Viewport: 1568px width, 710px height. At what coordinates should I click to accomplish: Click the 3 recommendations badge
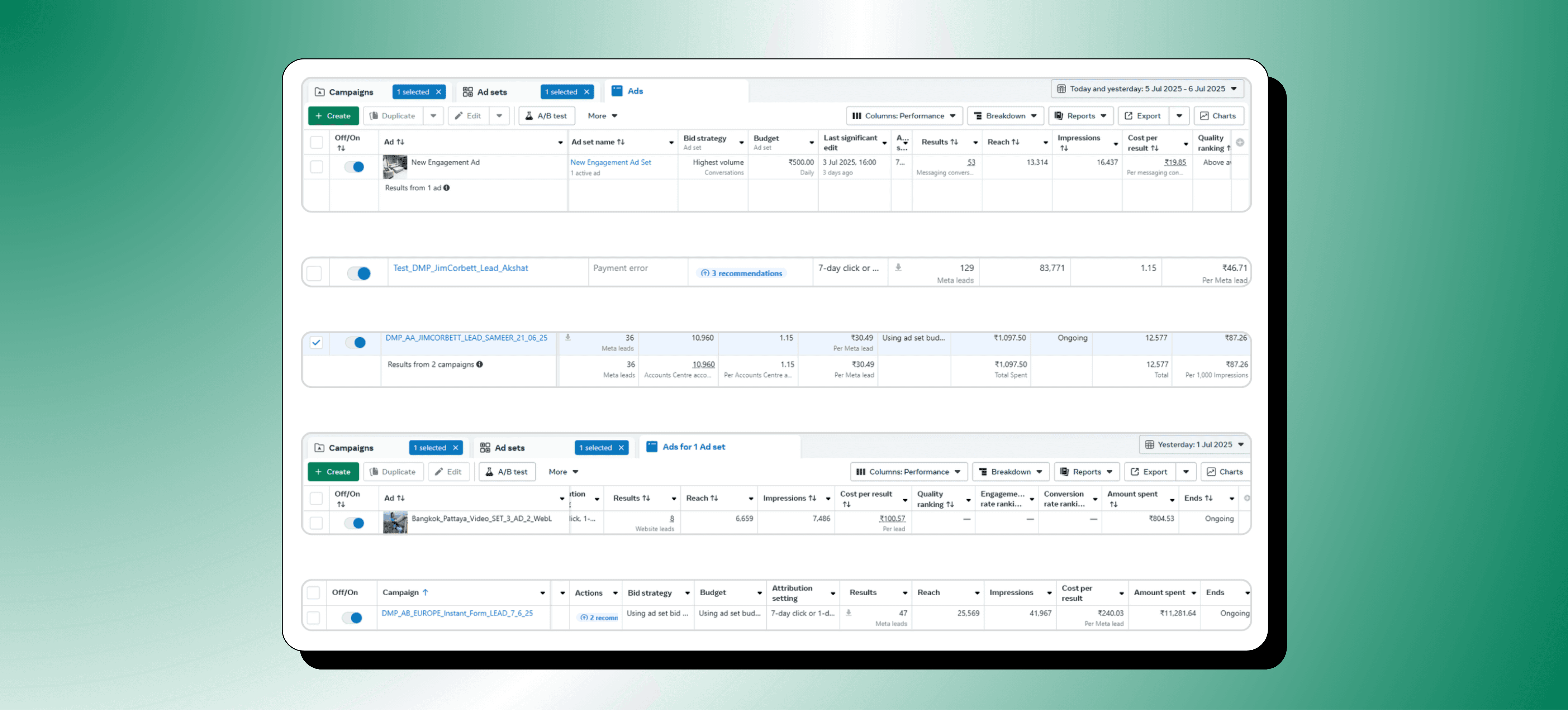pos(741,273)
